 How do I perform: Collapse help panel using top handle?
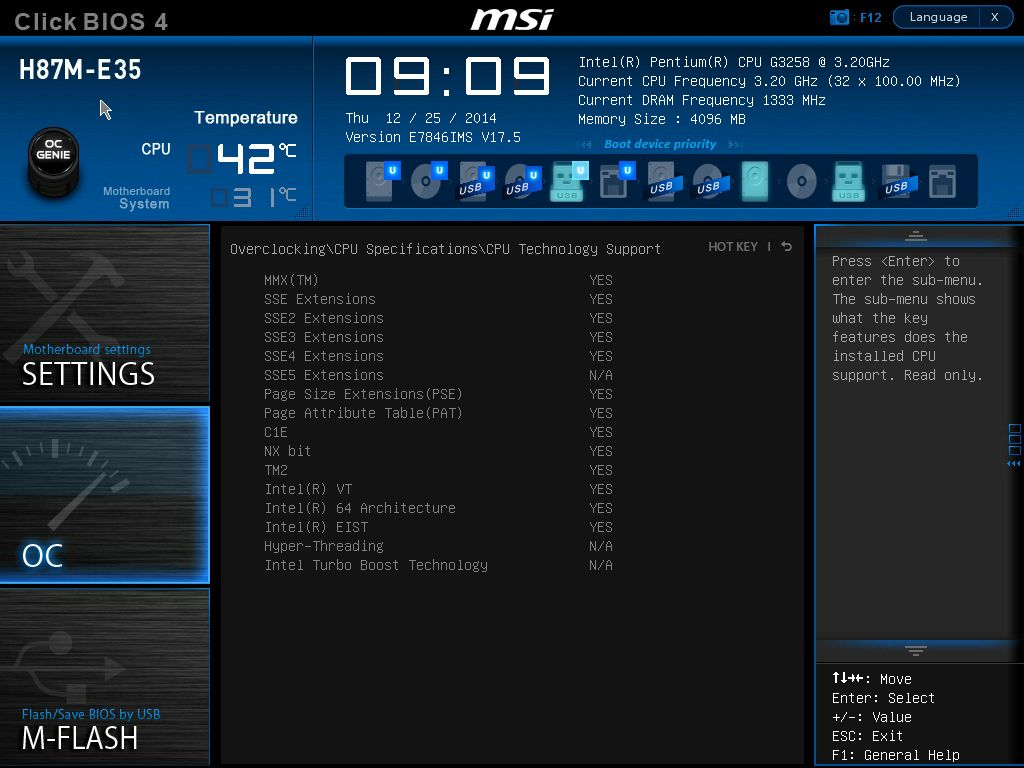point(915,236)
